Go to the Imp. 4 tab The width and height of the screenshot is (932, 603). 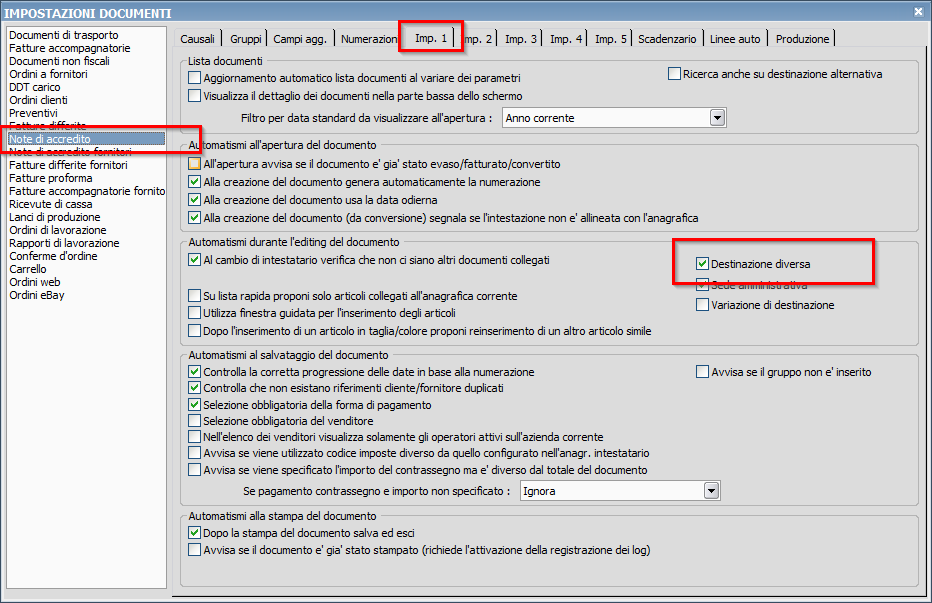tap(566, 39)
